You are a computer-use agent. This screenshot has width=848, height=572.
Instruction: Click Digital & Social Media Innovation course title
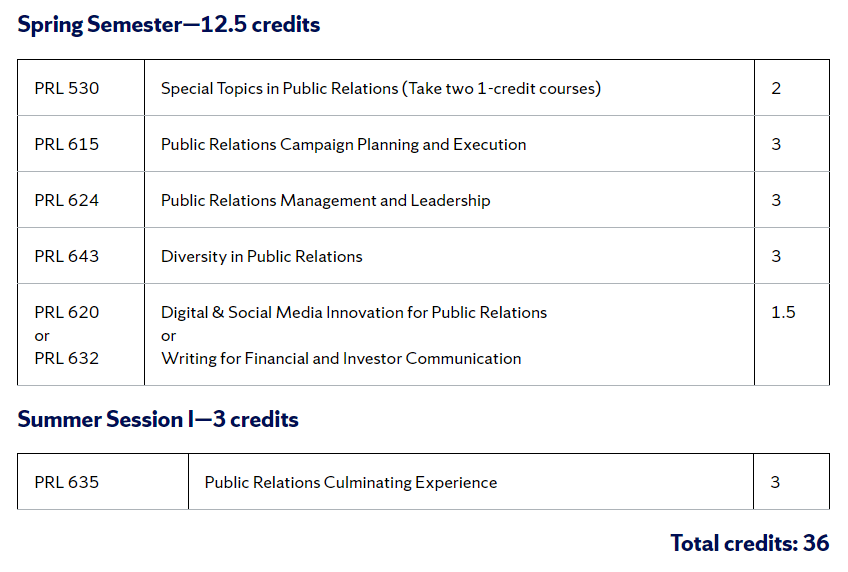[353, 312]
